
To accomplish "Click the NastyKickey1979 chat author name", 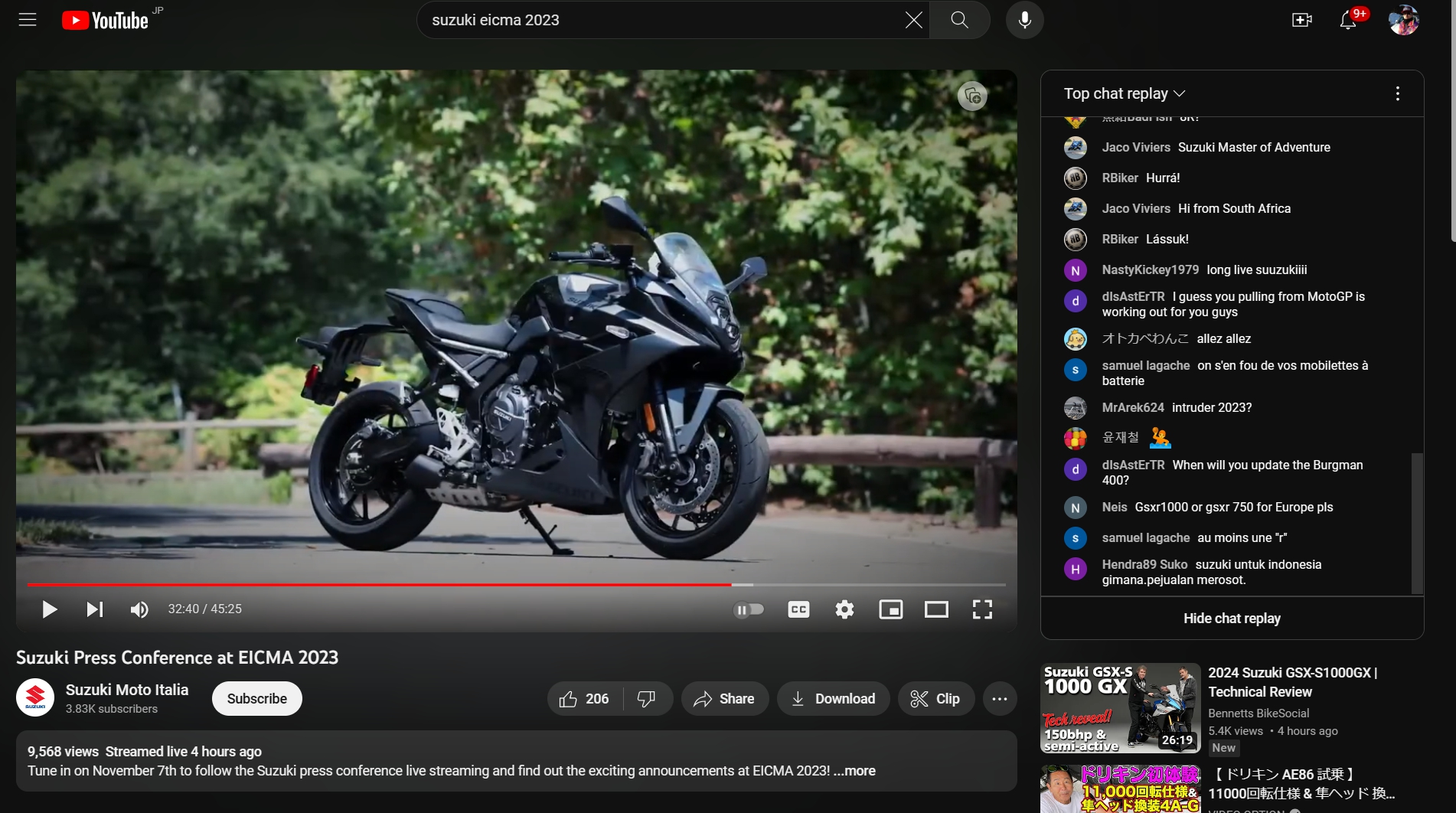I will coord(1151,269).
